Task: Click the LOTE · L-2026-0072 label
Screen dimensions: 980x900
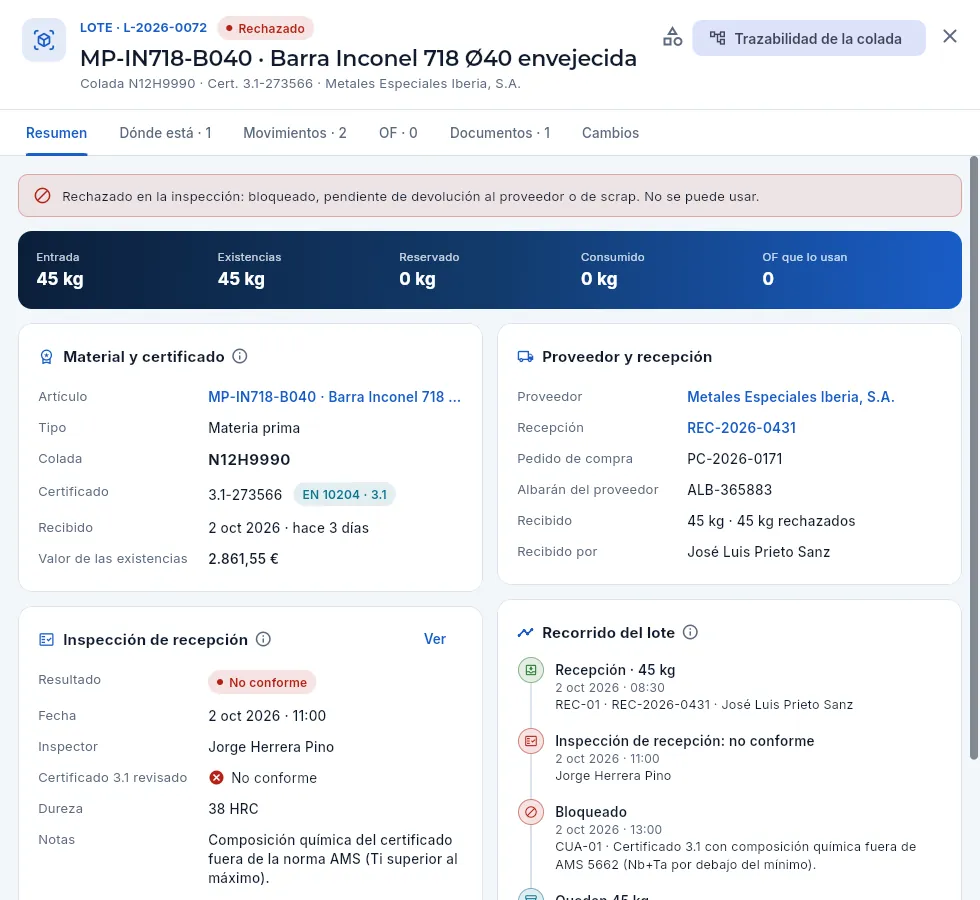Action: click(143, 28)
